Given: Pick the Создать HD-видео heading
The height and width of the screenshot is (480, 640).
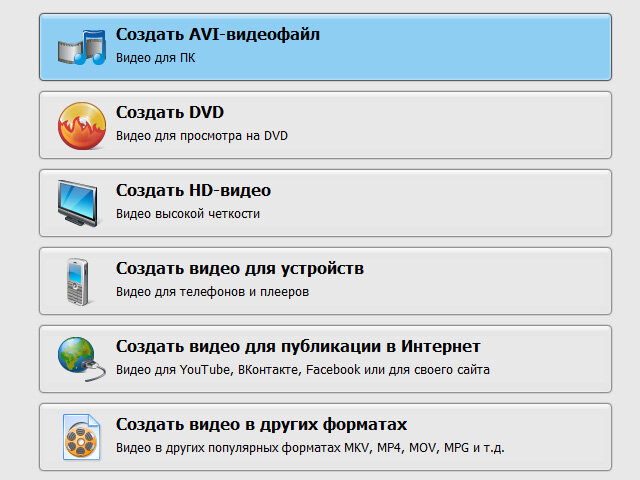Looking at the screenshot, I should point(193,191).
